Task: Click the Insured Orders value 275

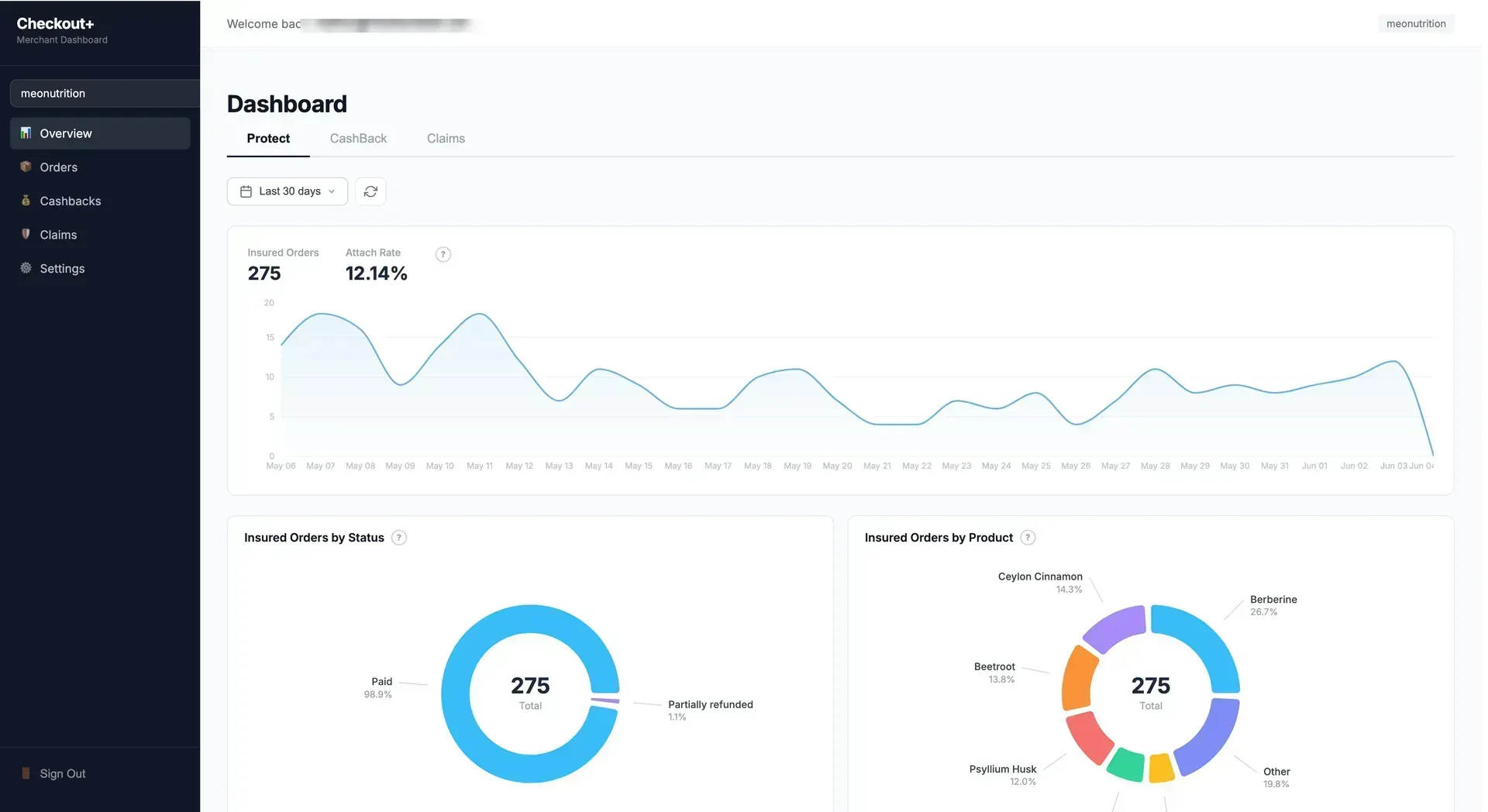Action: (x=264, y=274)
